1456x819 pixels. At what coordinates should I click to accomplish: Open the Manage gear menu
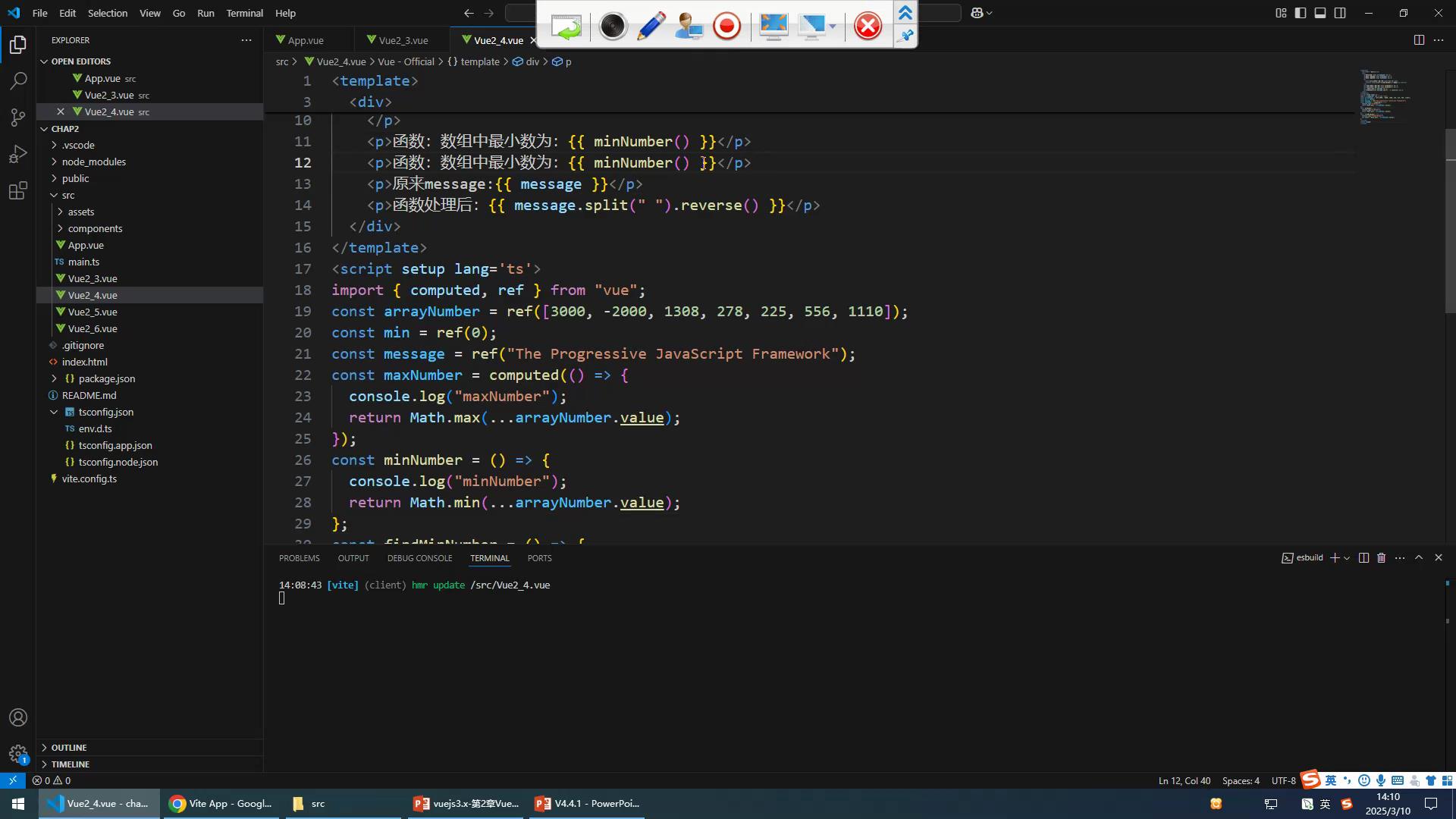click(x=18, y=754)
